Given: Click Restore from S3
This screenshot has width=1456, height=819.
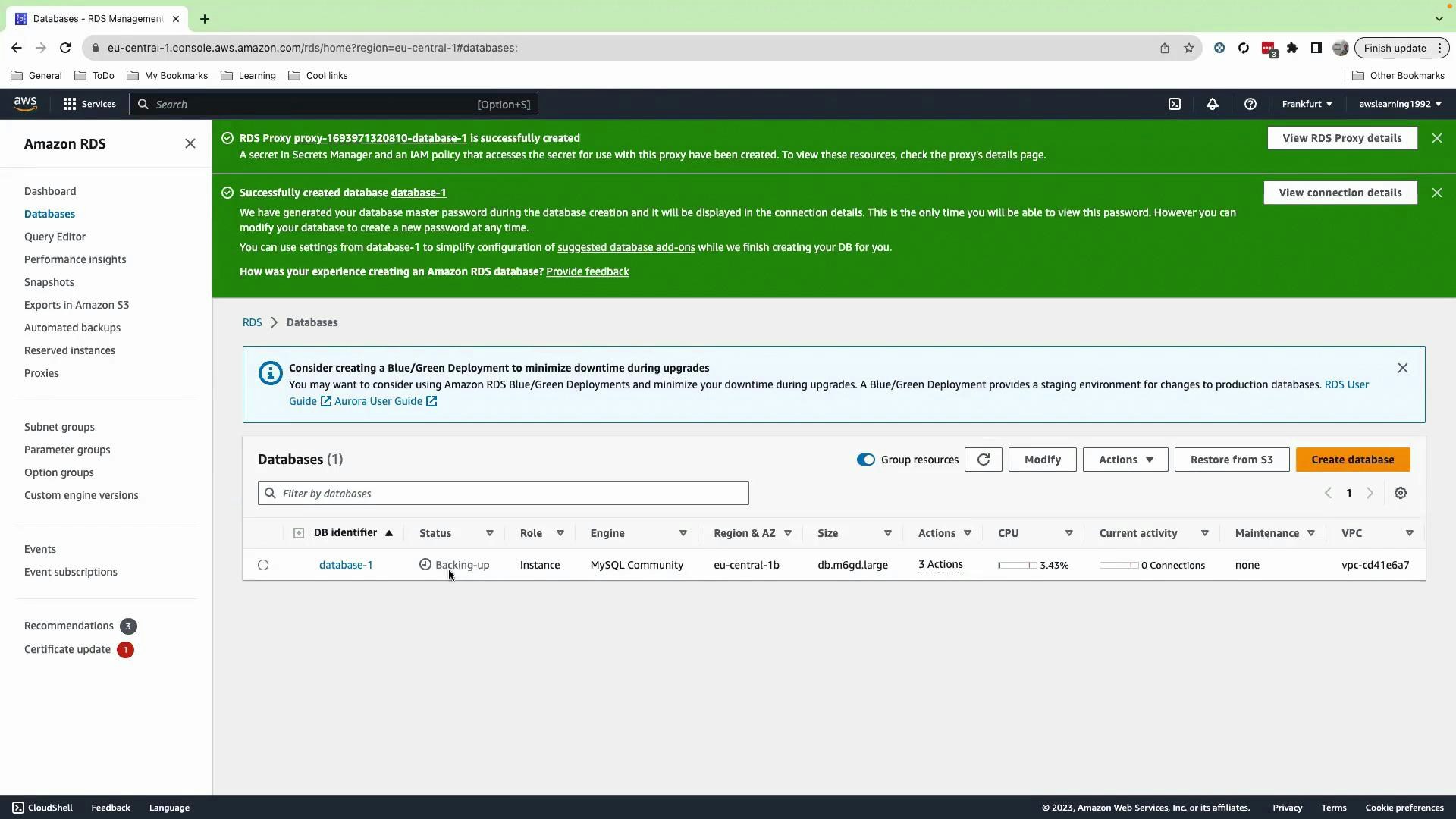Looking at the screenshot, I should point(1232,460).
